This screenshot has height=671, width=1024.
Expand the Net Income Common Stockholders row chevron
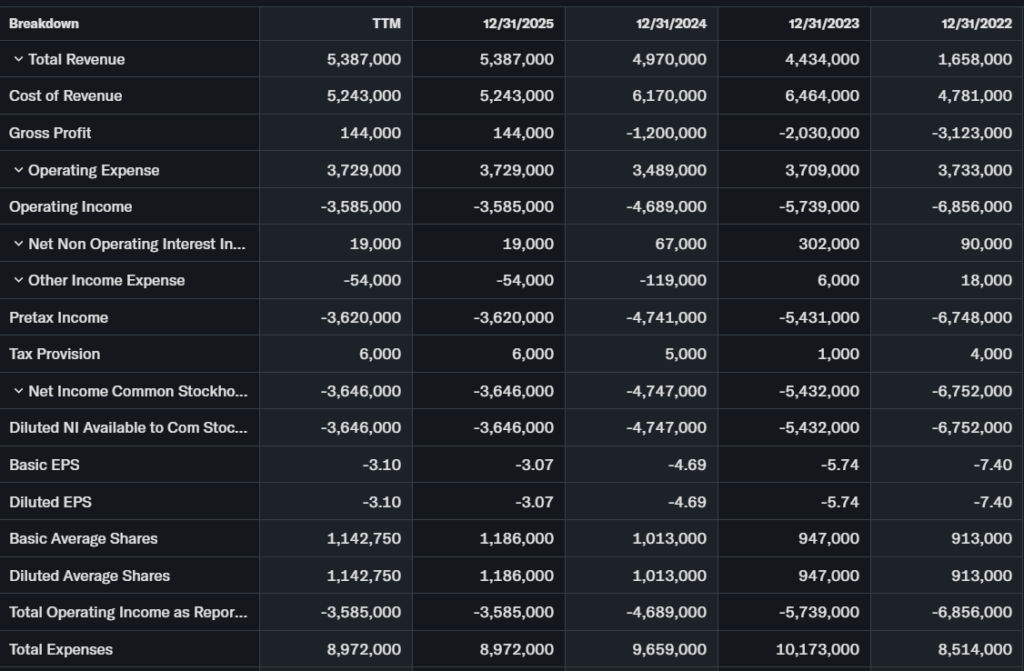point(18,391)
